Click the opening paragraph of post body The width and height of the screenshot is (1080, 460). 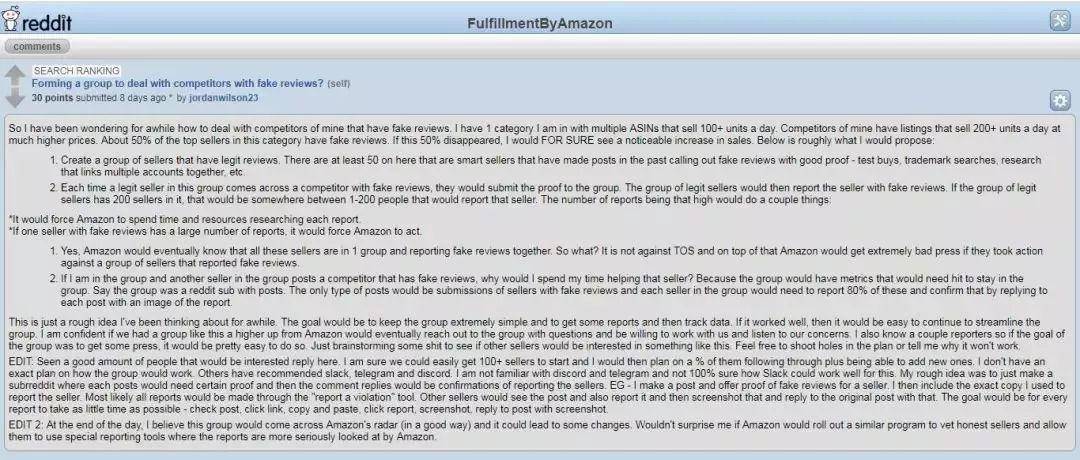click(x=534, y=134)
